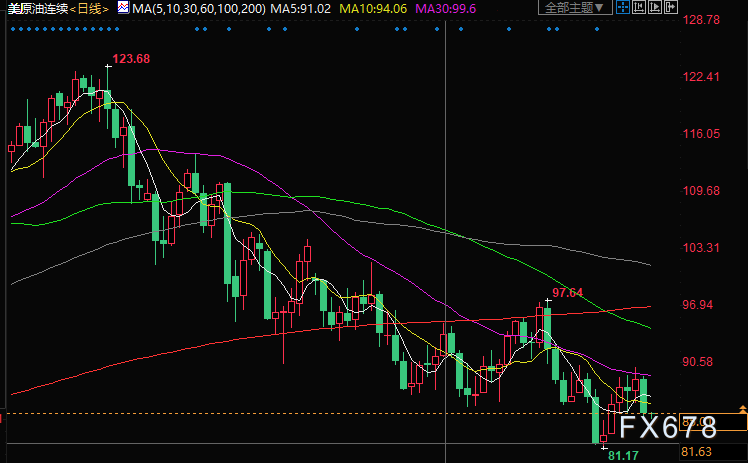Click the 122.41 axis price

(x=701, y=76)
